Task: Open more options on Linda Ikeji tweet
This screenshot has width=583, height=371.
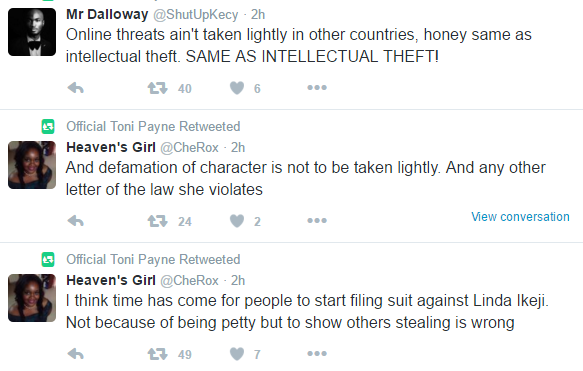Action: point(317,353)
